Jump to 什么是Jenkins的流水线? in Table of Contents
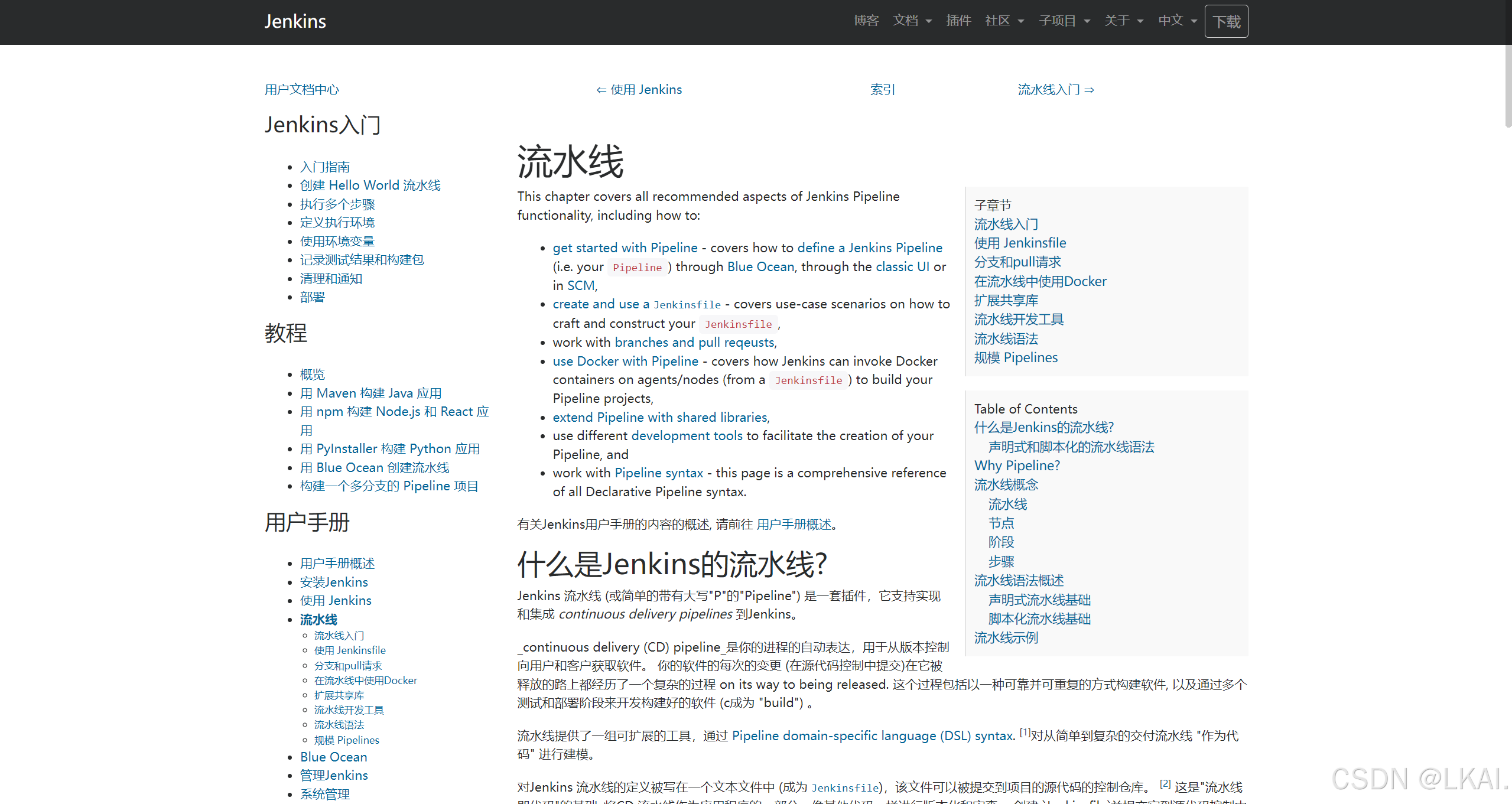This screenshot has height=804, width=1512. point(1044,428)
